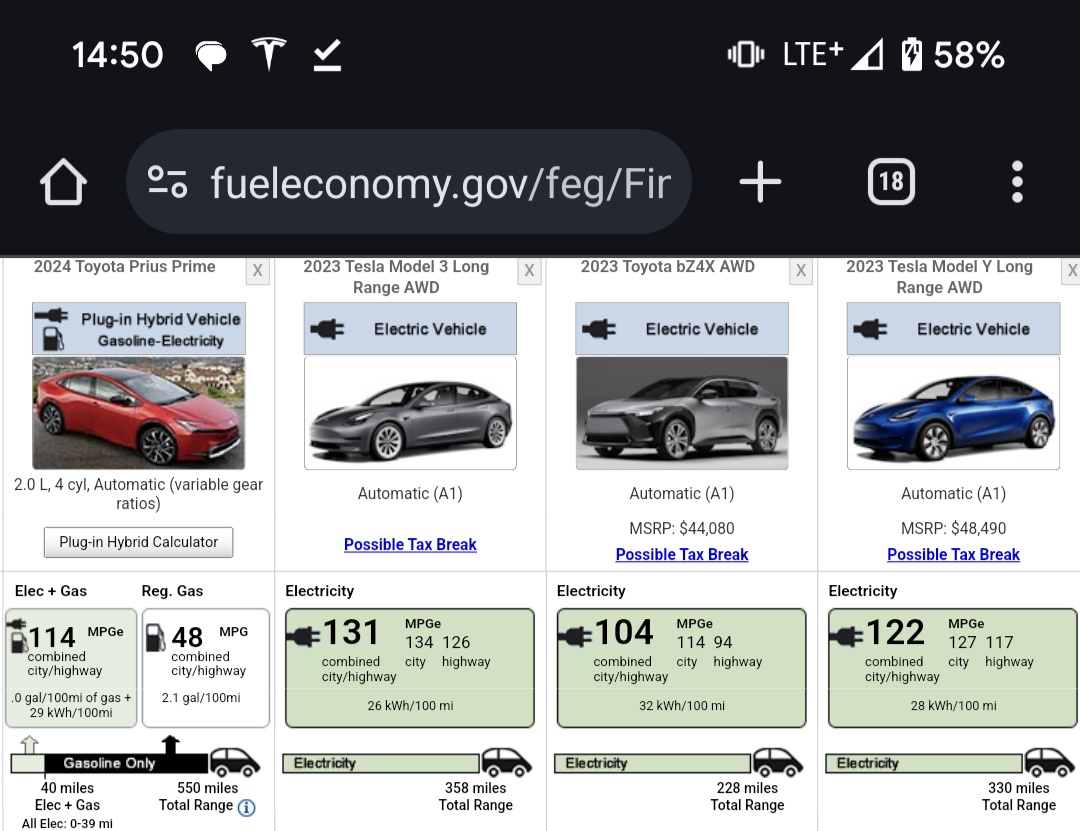The width and height of the screenshot is (1080, 831).
Task: Click the Plug-in Hybrid Calculator button
Action: tap(138, 542)
